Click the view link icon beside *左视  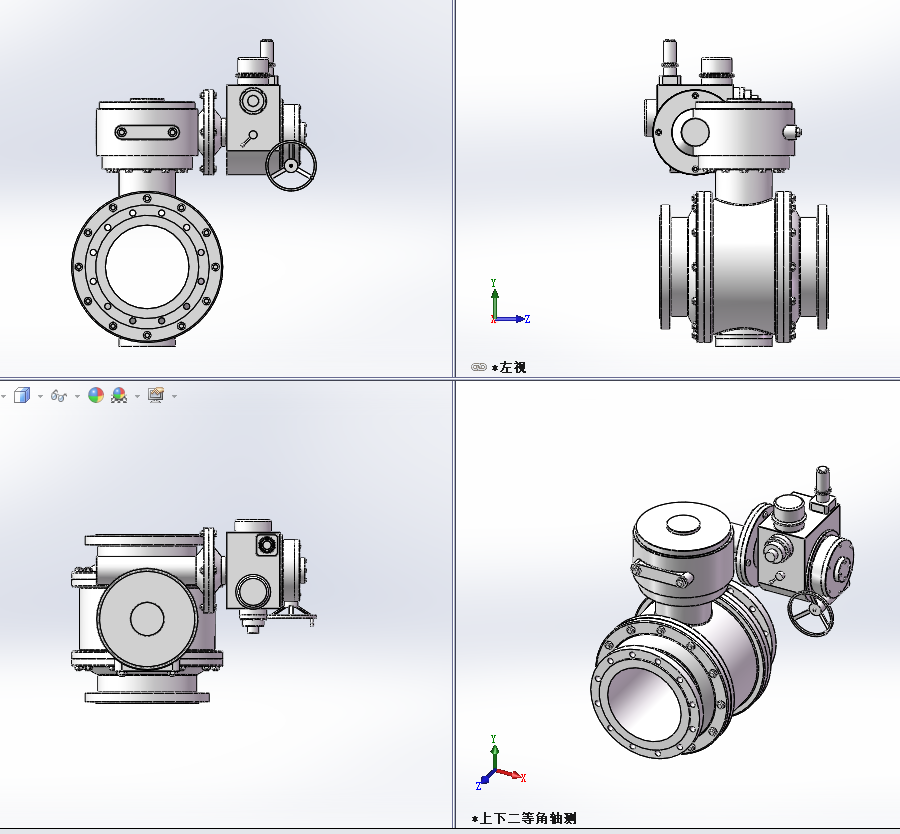pyautogui.click(x=479, y=367)
